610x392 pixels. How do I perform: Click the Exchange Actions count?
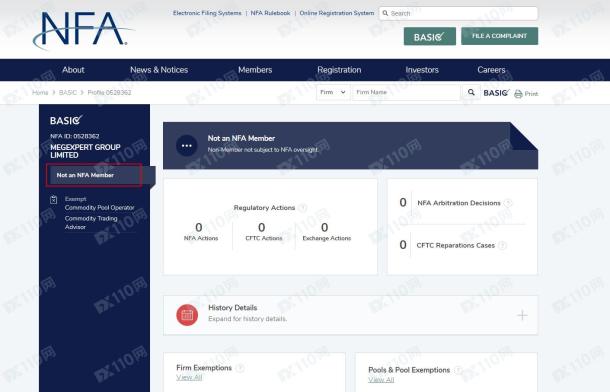(x=324, y=227)
